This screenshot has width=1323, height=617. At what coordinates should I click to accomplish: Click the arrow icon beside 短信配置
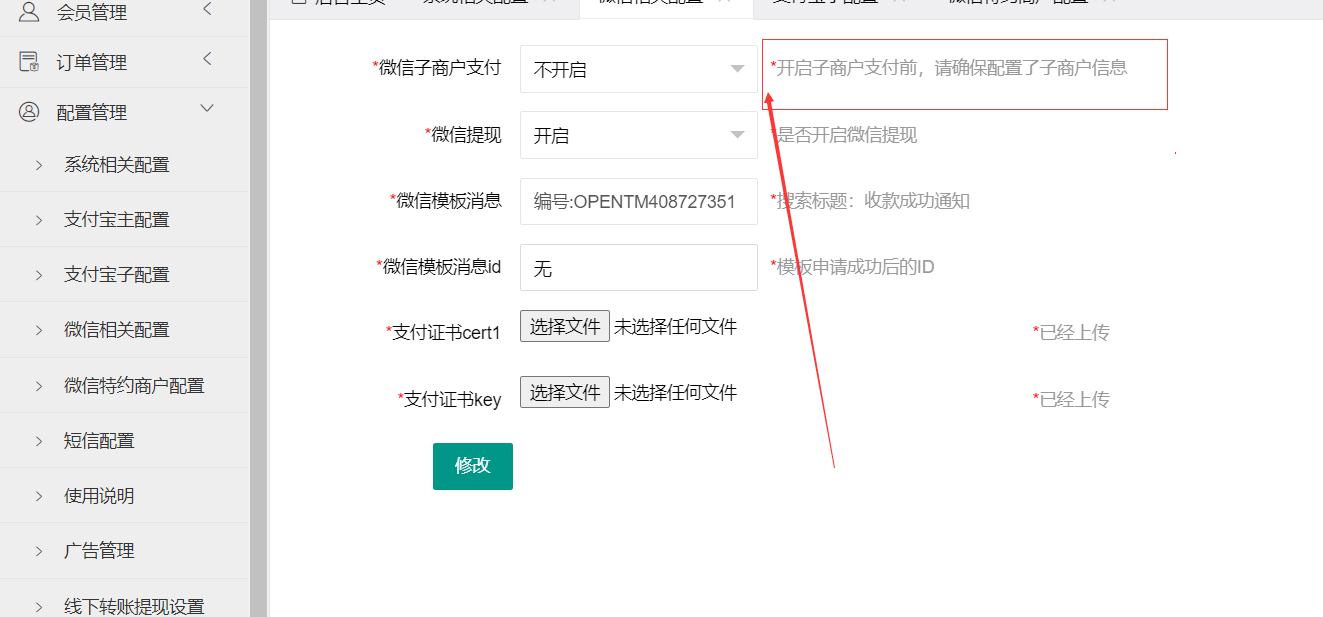click(x=39, y=441)
